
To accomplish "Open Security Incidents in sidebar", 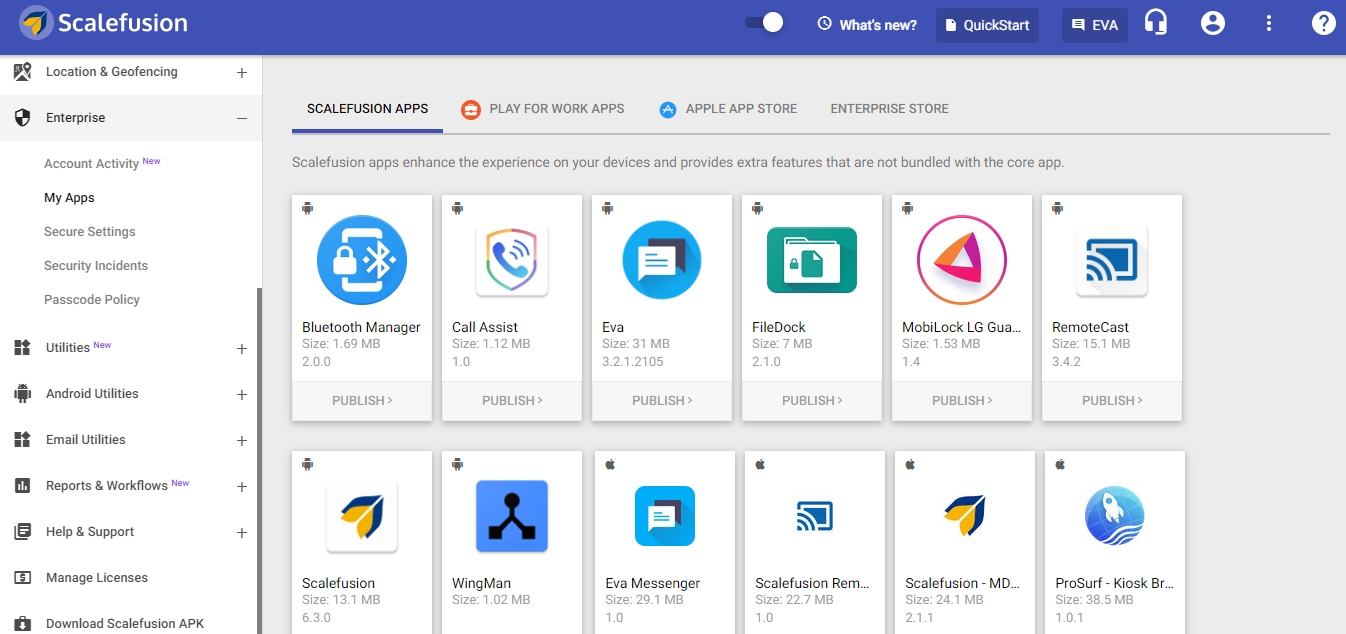I will [96, 266].
